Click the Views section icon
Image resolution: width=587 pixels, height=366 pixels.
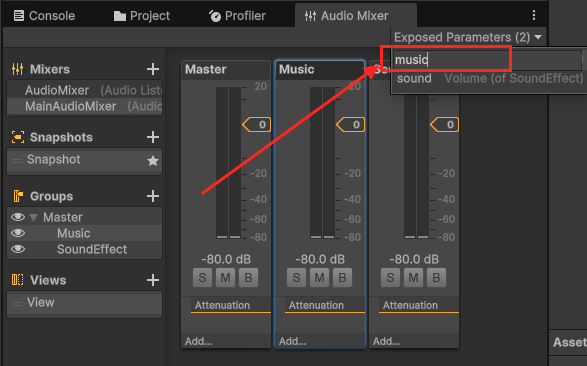(x=18, y=280)
